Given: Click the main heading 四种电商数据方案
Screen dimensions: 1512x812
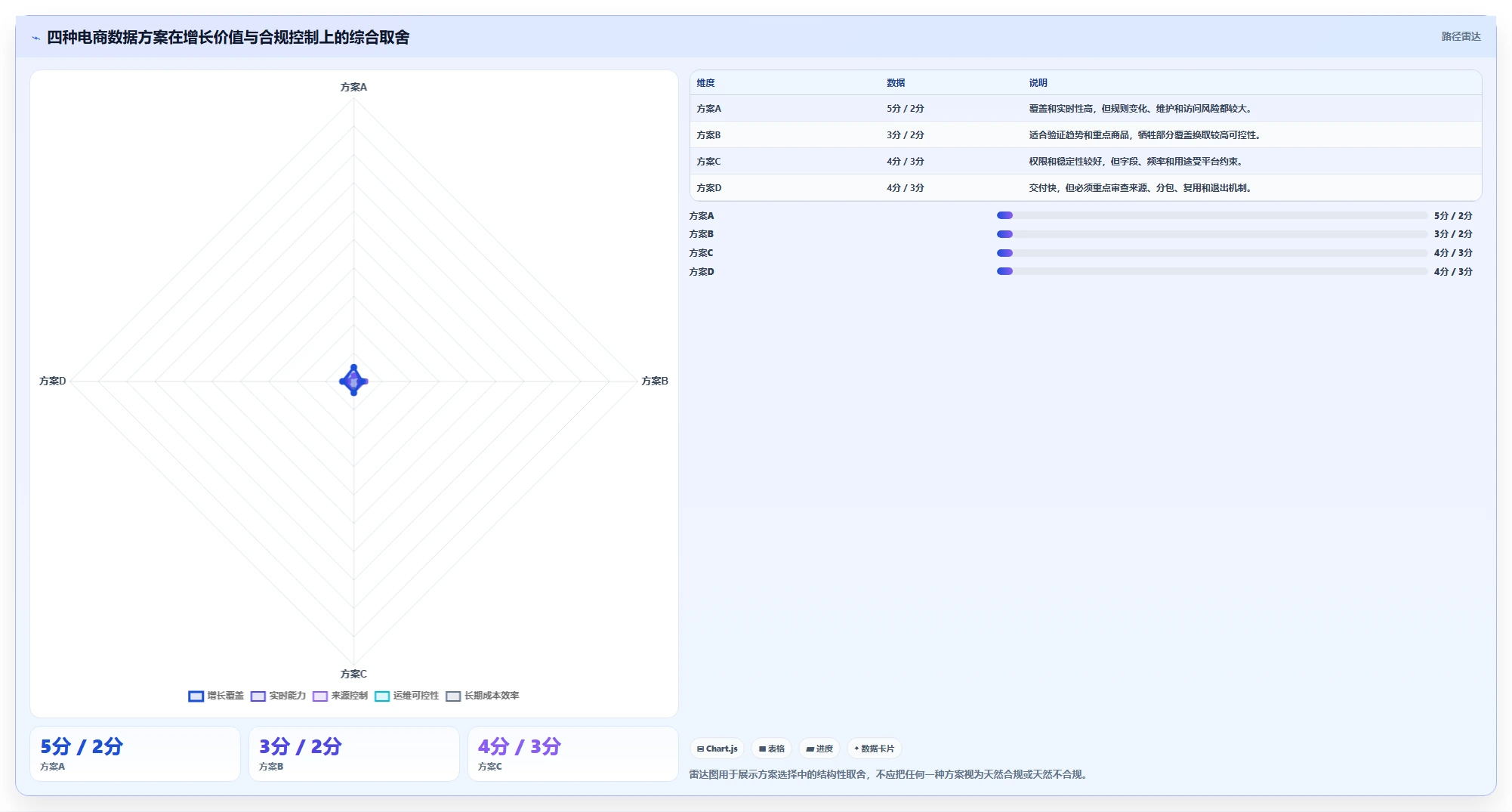Looking at the screenshot, I should [228, 37].
